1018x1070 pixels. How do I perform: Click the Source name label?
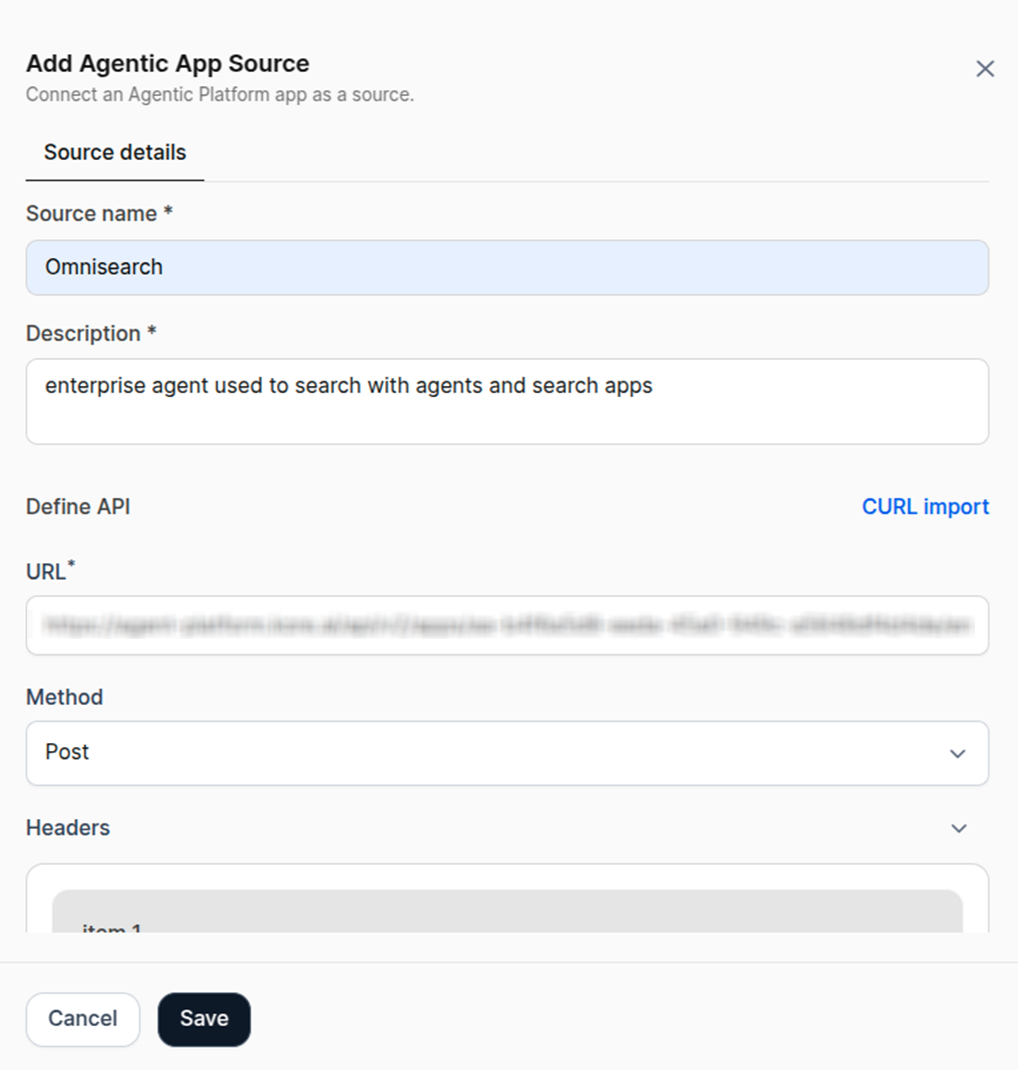pos(91,214)
